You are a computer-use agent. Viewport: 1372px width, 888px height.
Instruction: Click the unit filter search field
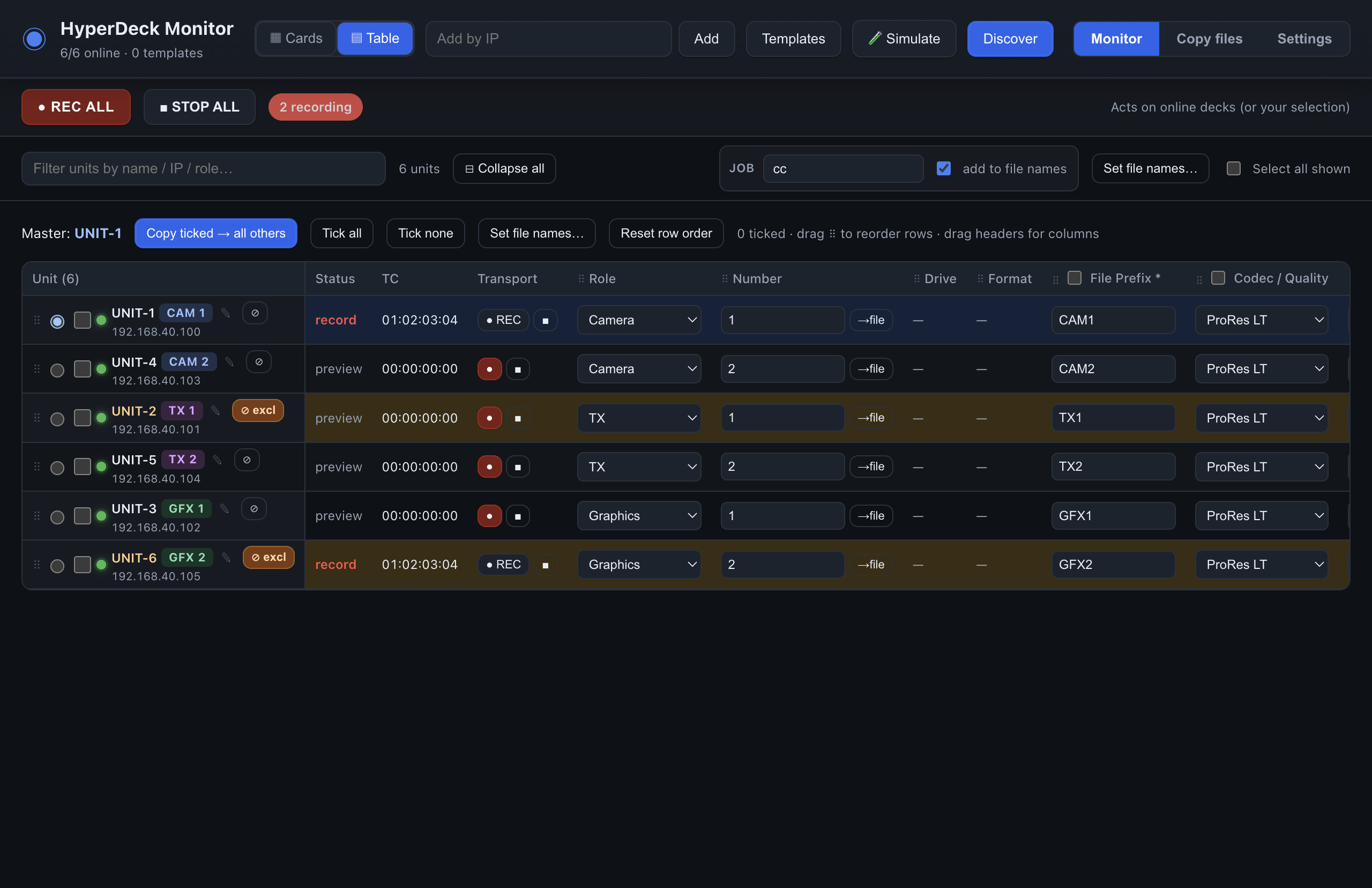click(x=204, y=168)
